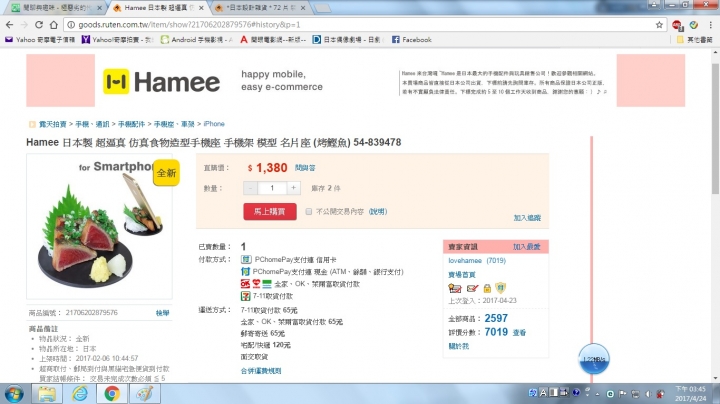720x404 pixels.
Task: Click the Hamee logo banner
Action: point(162,82)
